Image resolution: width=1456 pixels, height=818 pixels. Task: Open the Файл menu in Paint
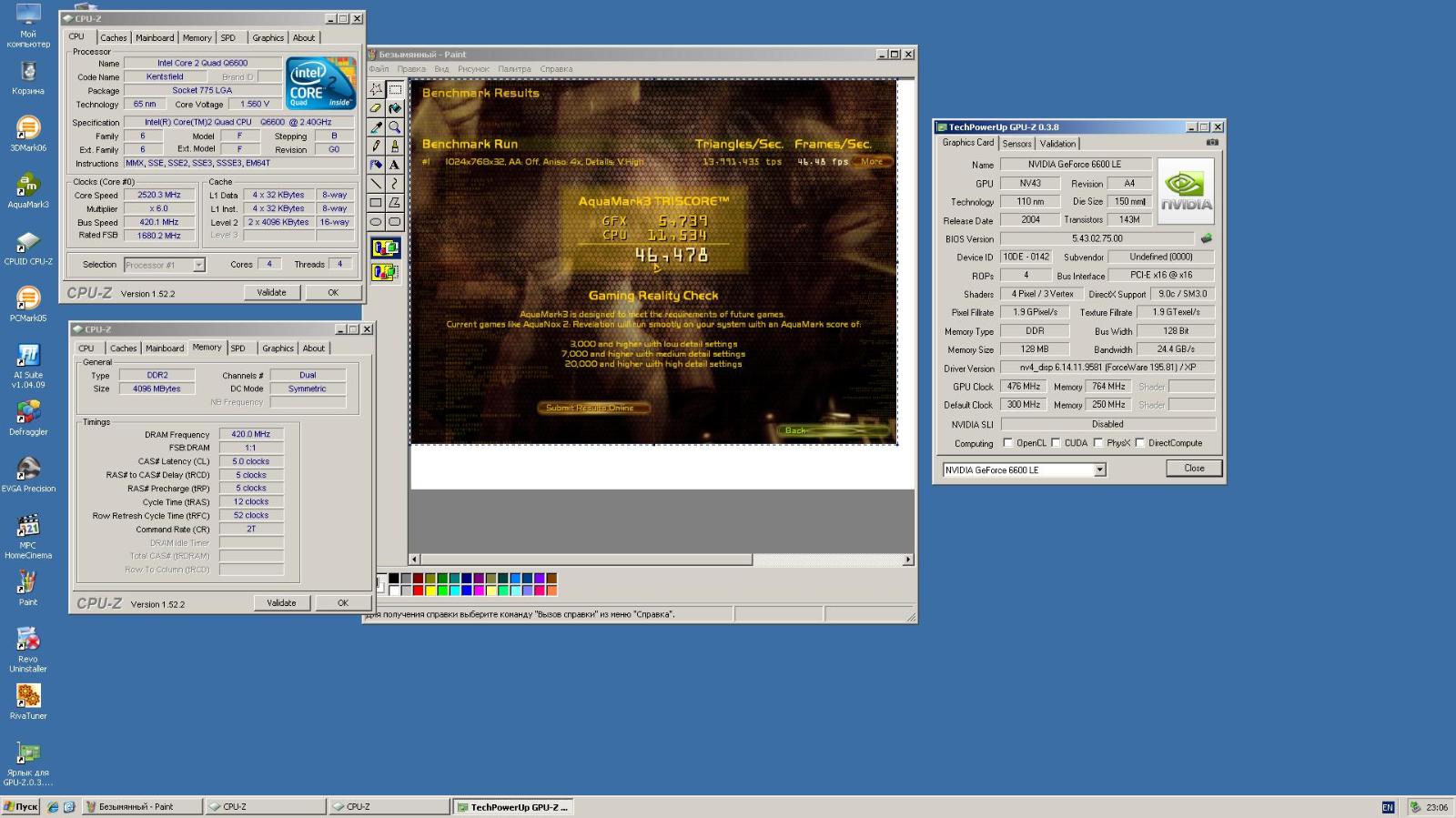[379, 69]
